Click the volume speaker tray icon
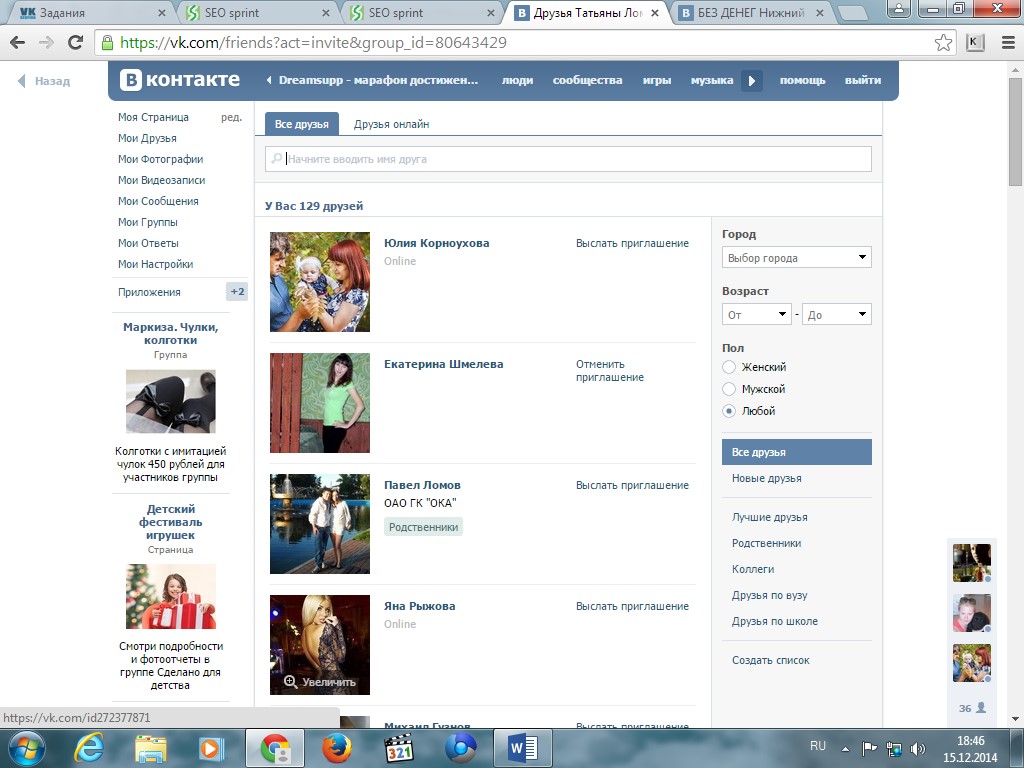This screenshot has width=1024, height=768. [918, 748]
